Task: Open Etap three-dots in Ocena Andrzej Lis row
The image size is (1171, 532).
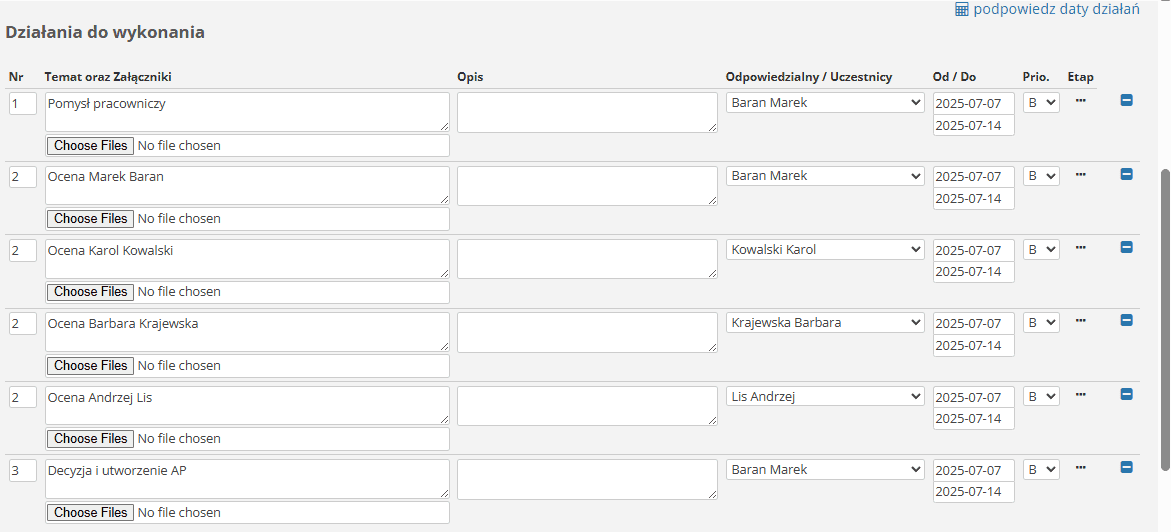Action: pos(1080,394)
